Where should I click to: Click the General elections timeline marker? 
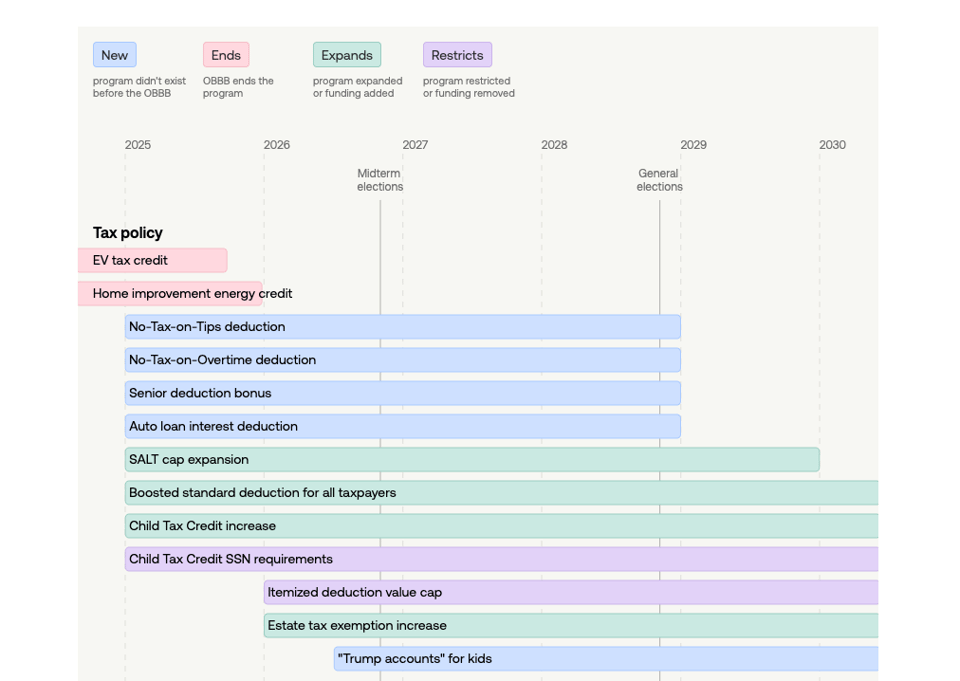tap(659, 180)
